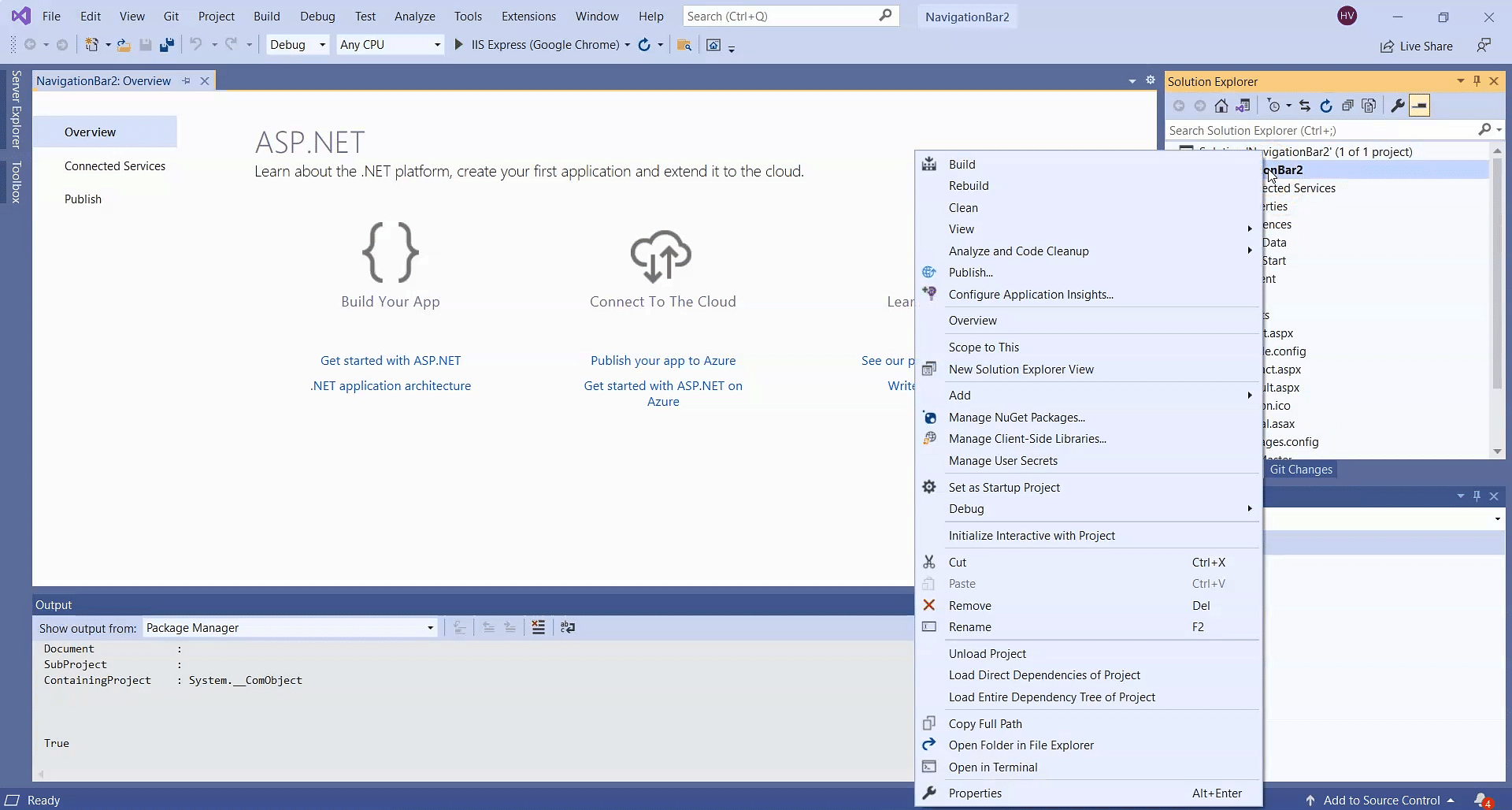Screen dimensions: 1512x810
Task: Follow Publish your app to Azure link
Action: 663,361
